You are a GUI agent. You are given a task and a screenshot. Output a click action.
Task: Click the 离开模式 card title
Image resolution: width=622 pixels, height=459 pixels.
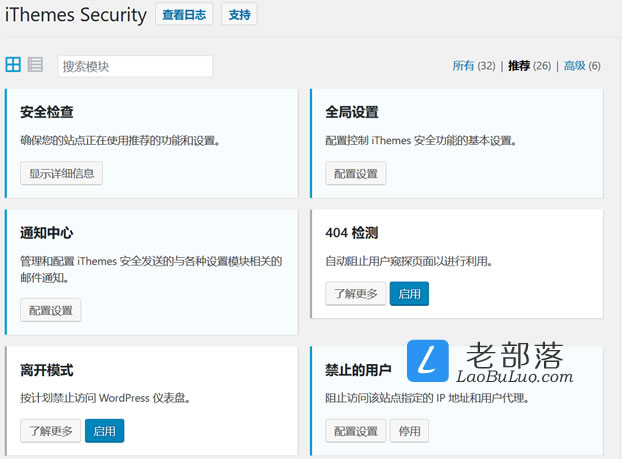coord(47,370)
